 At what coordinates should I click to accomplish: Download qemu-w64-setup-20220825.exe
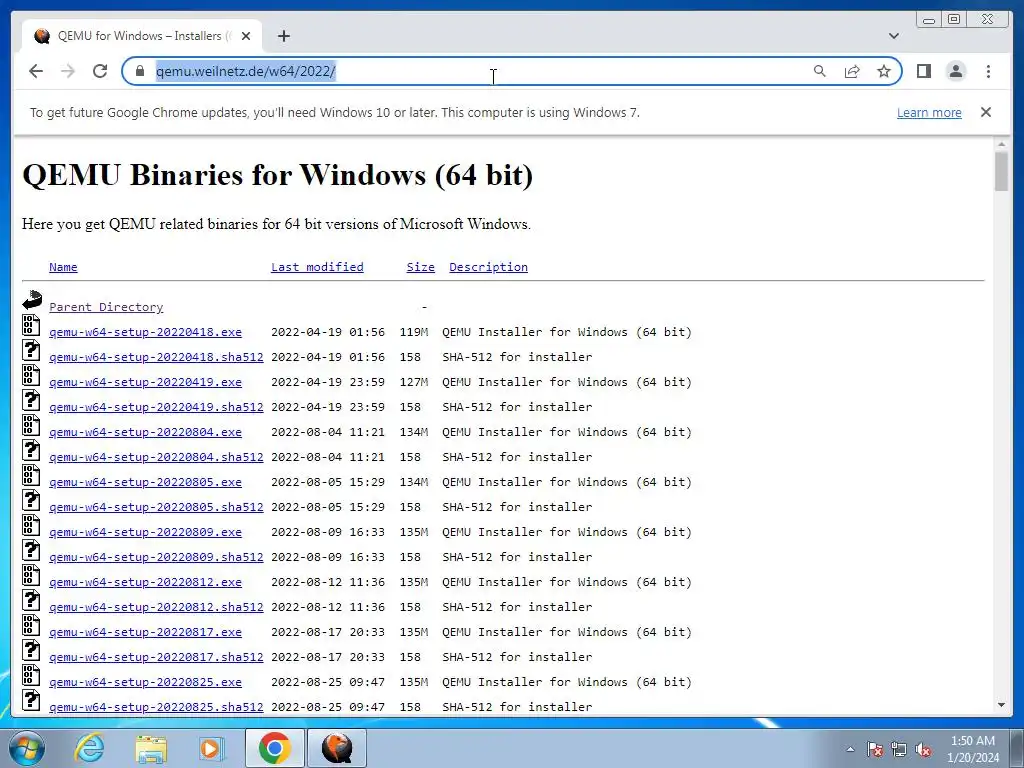pos(145,682)
